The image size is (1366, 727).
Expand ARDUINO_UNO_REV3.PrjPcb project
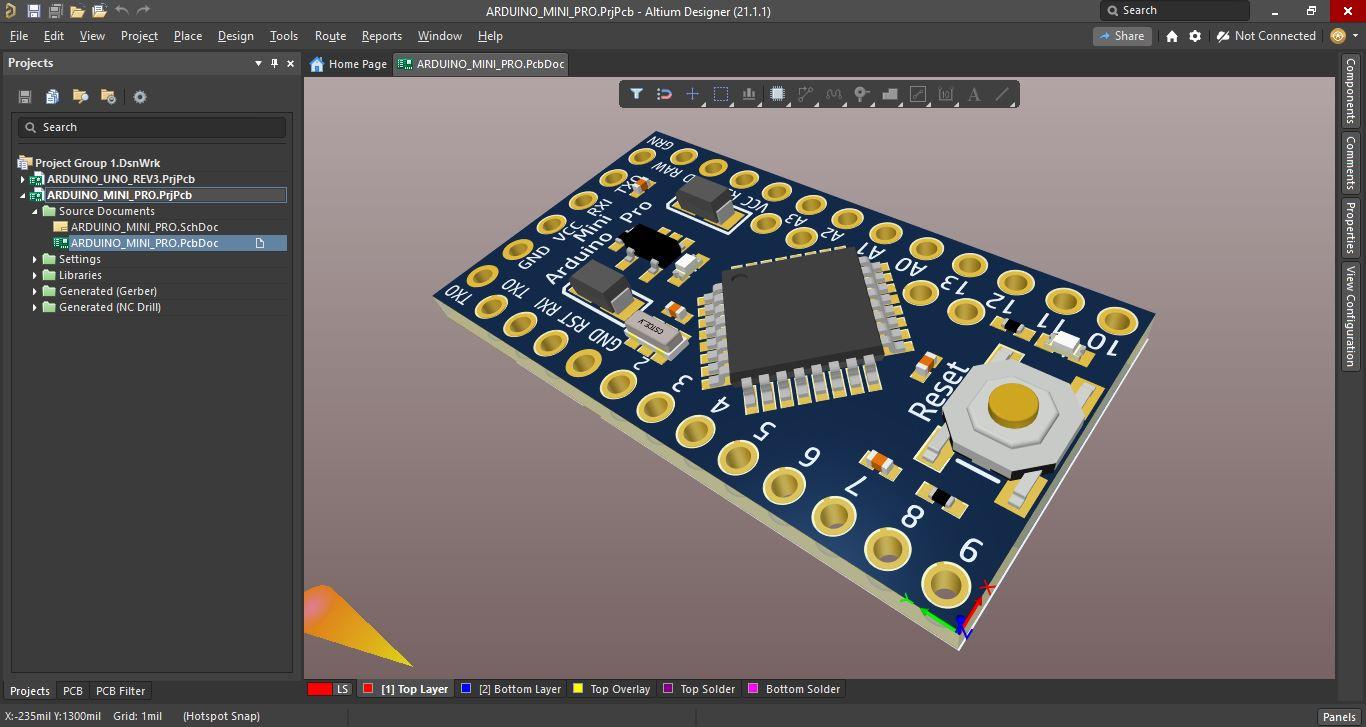23,179
